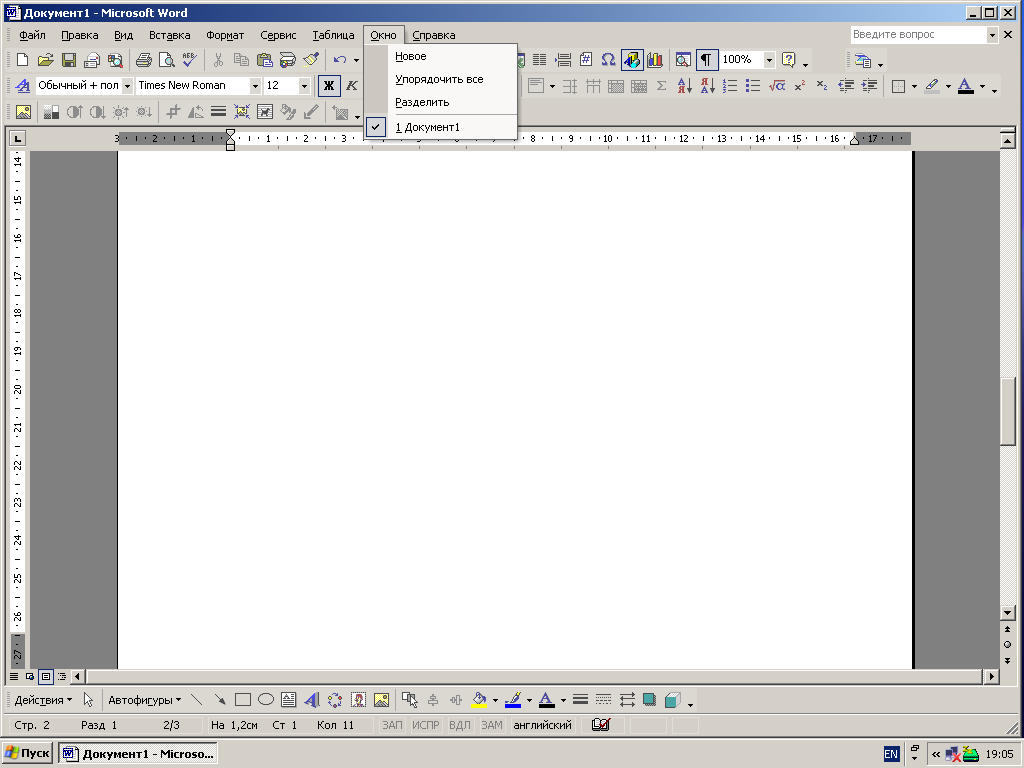Sort ascending A-Я icon
This screenshot has width=1024, height=768.
pos(684,86)
